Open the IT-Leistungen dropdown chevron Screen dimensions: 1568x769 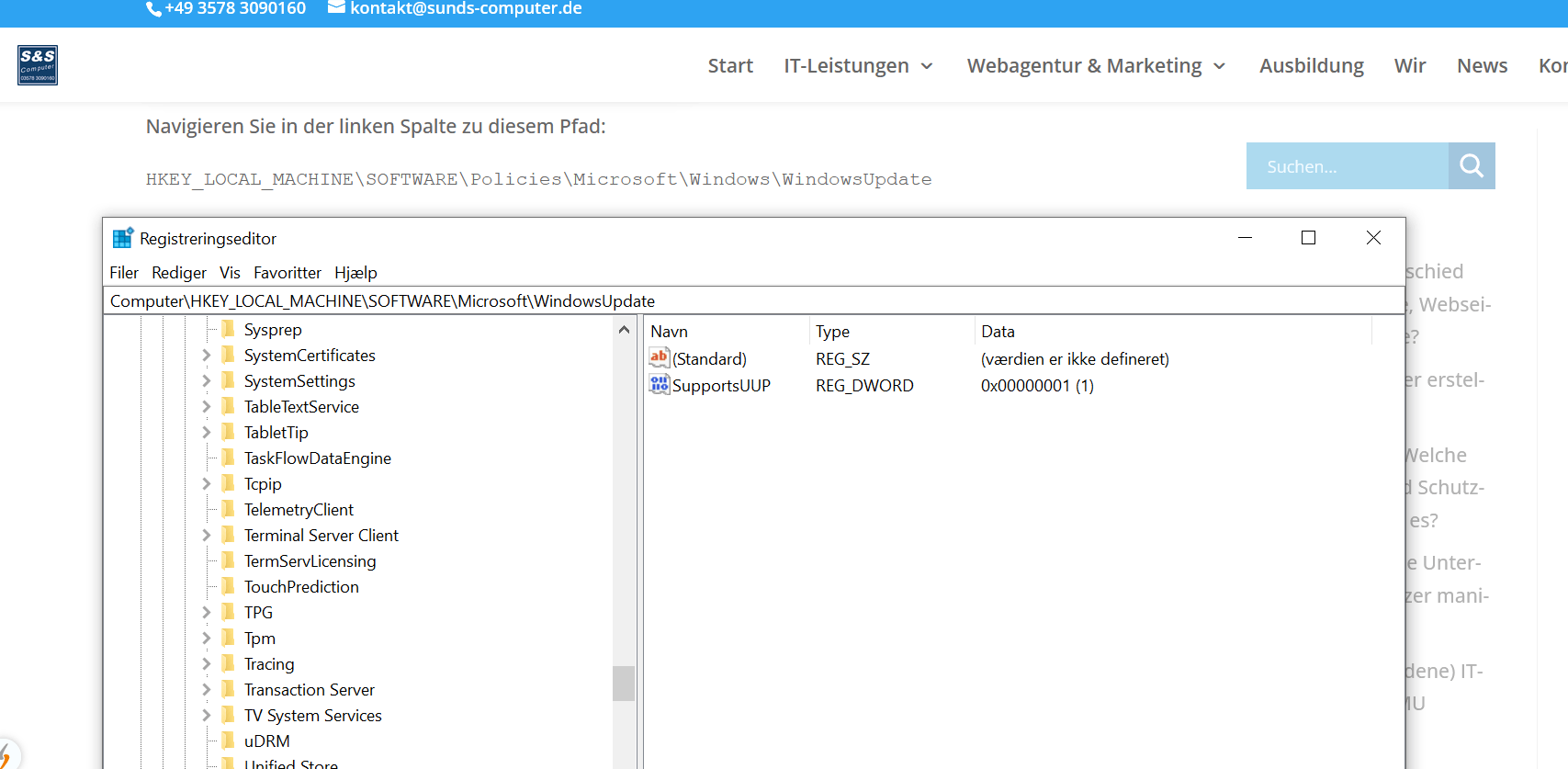(927, 66)
